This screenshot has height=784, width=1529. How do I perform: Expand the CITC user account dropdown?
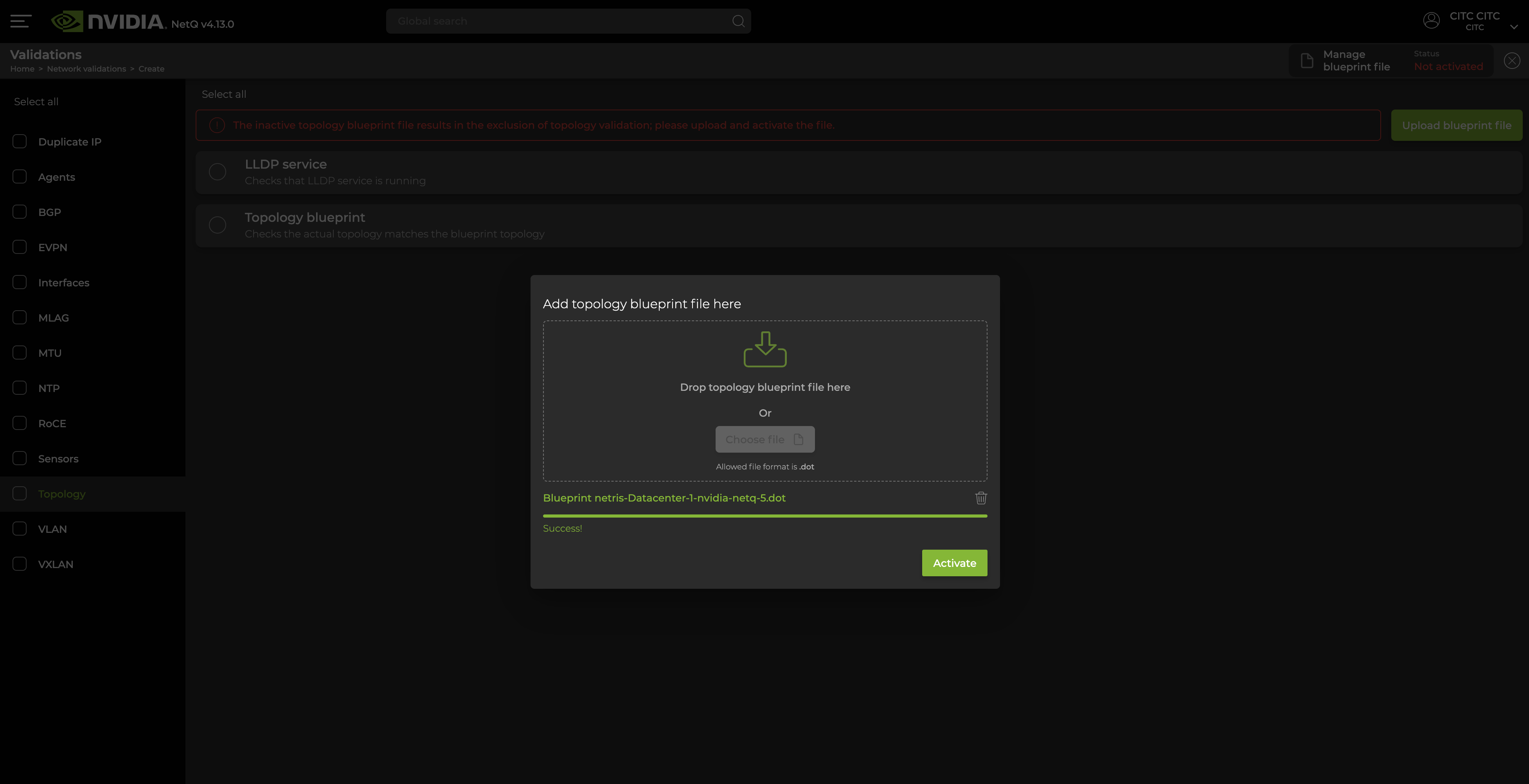click(x=1514, y=27)
